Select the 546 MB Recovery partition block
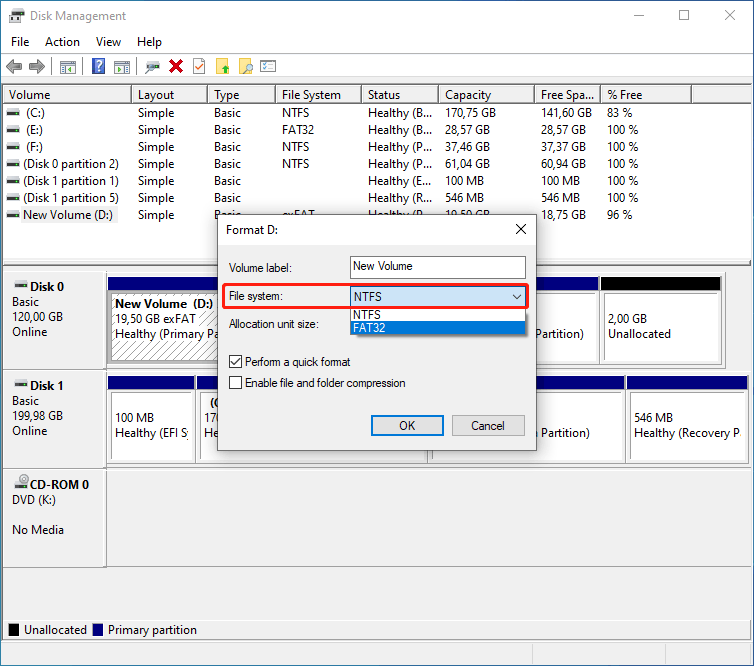Image resolution: width=754 pixels, height=666 pixels. coord(688,418)
